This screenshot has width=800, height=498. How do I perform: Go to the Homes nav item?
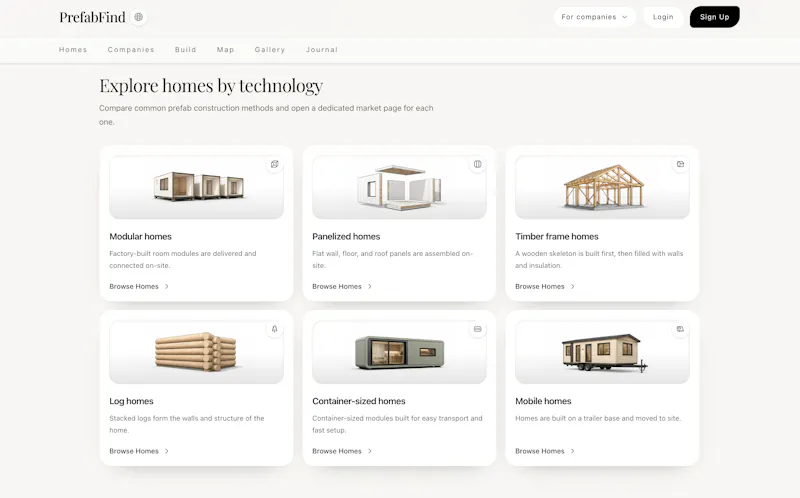point(73,49)
